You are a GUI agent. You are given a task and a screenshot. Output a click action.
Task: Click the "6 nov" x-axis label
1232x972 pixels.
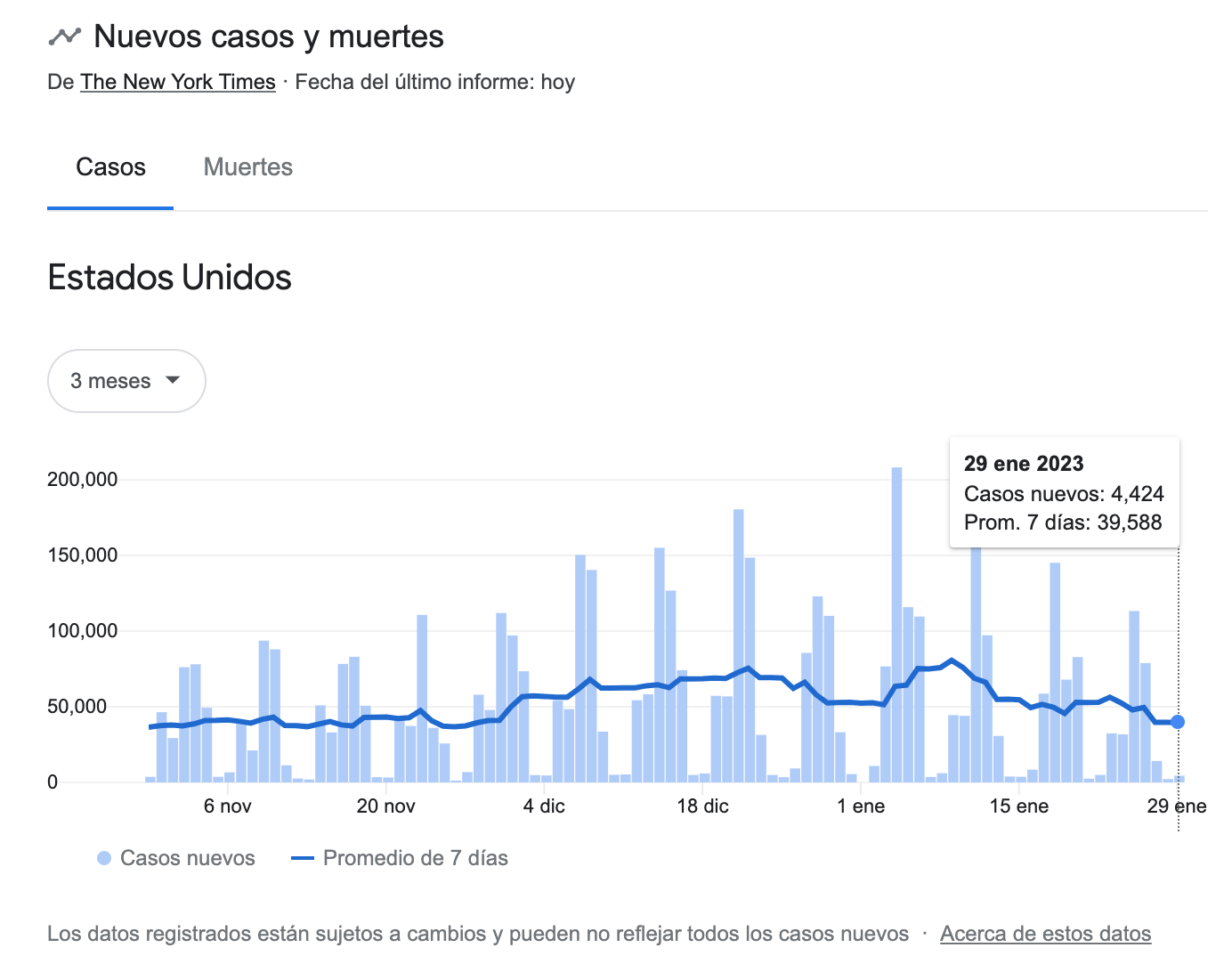click(x=228, y=806)
